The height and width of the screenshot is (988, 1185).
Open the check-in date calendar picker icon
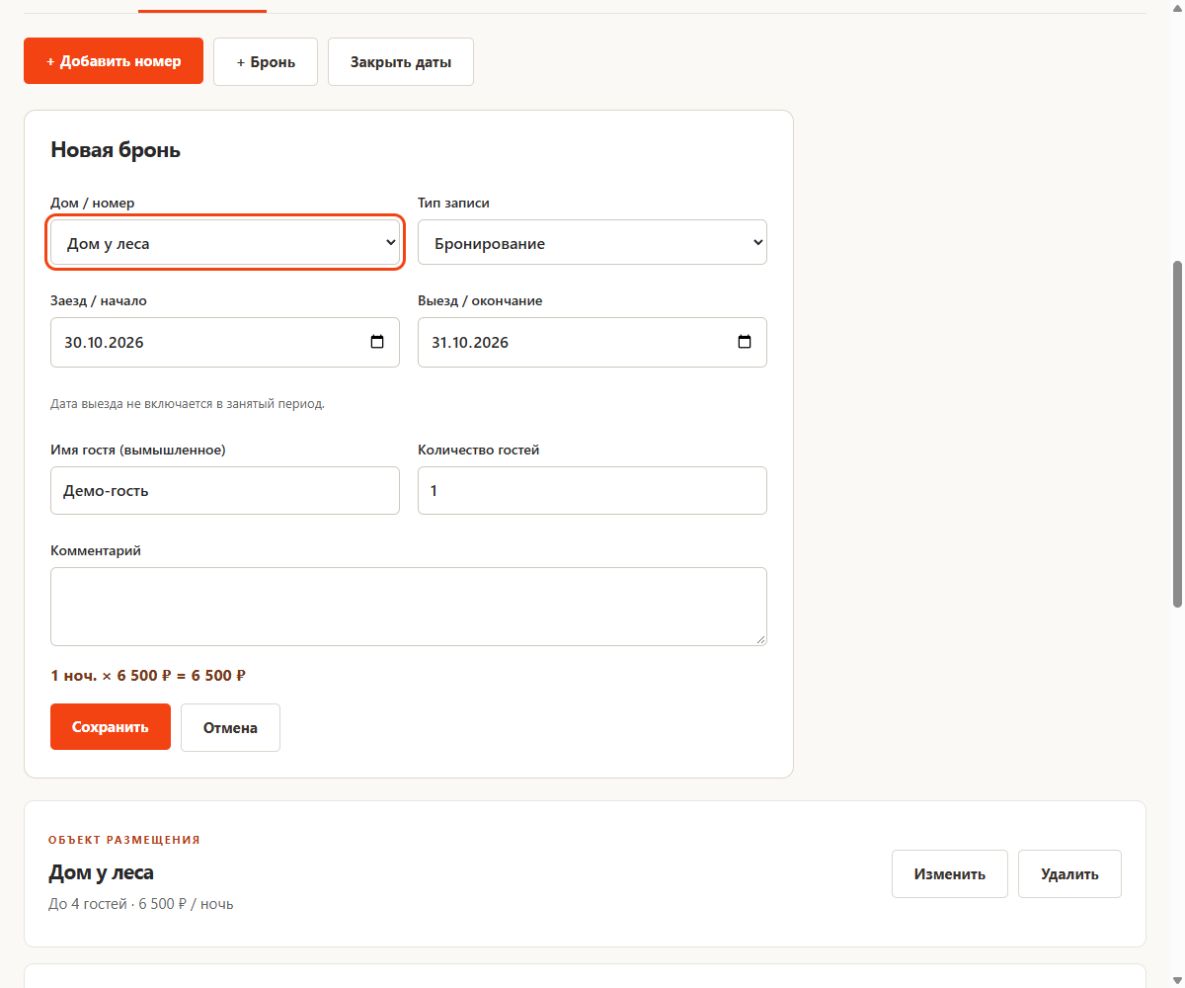[377, 342]
